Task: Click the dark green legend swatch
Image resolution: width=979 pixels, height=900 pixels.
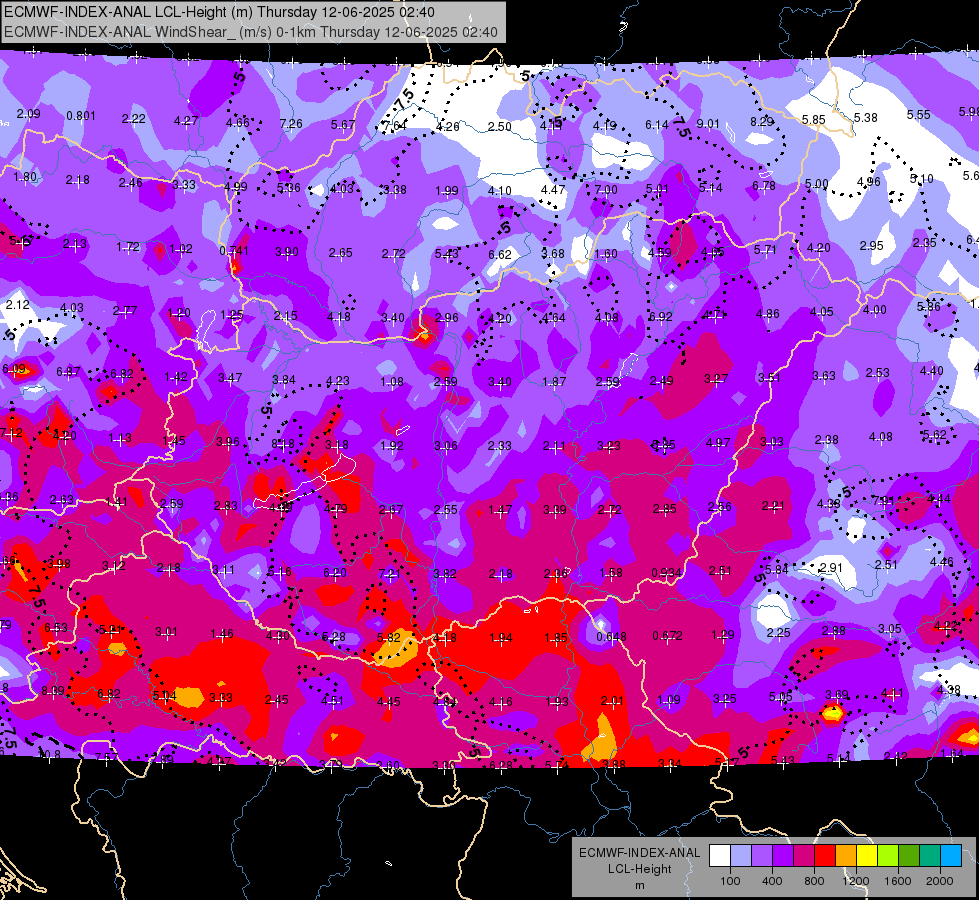Action: pyautogui.click(x=909, y=855)
